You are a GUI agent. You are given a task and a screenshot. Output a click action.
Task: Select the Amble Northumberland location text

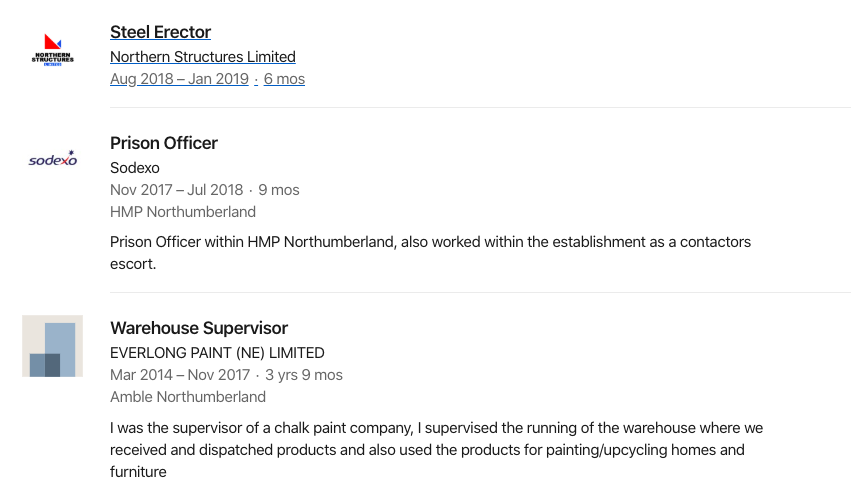[188, 397]
